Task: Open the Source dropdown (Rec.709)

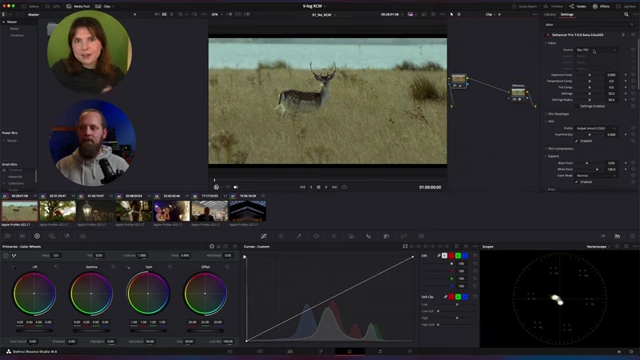Action: tap(596, 50)
